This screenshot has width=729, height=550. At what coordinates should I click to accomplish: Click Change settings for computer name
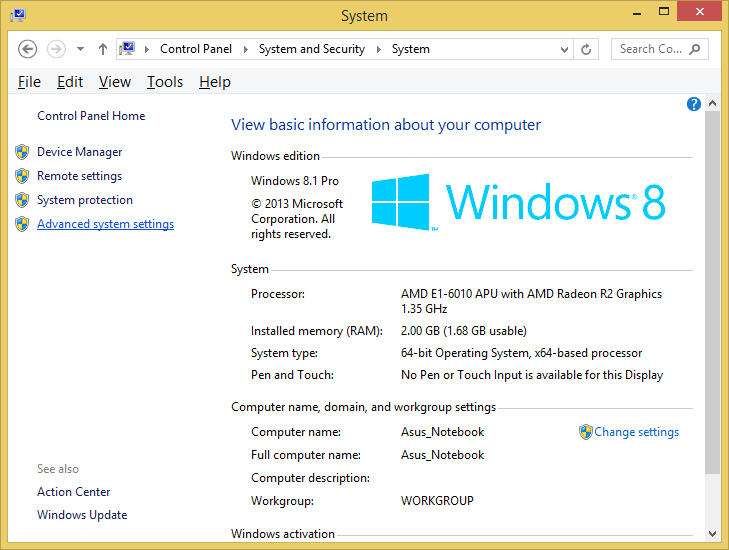(636, 432)
